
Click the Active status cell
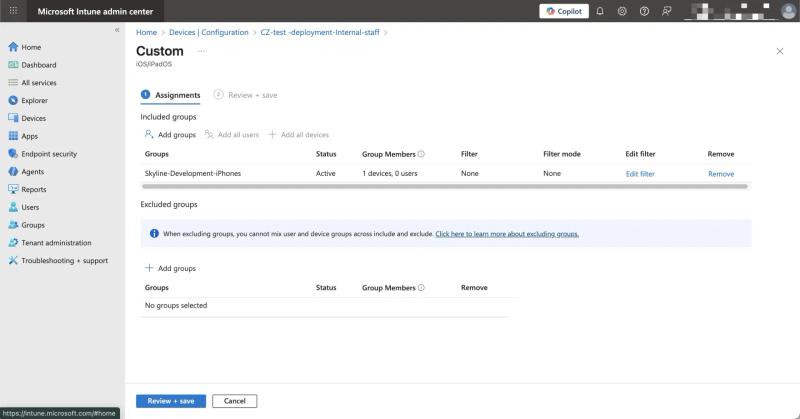[326, 174]
